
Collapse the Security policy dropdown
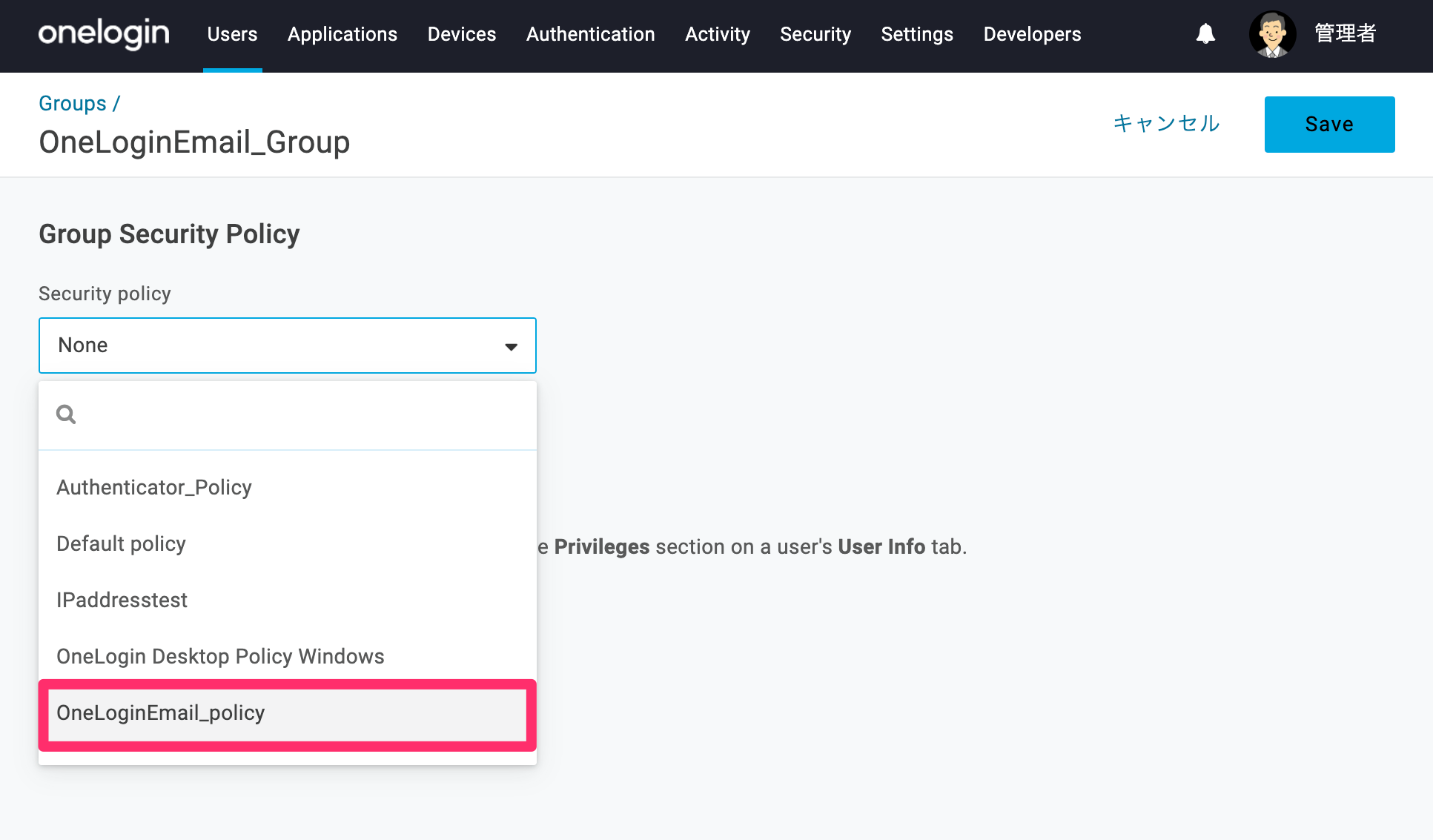[288, 345]
